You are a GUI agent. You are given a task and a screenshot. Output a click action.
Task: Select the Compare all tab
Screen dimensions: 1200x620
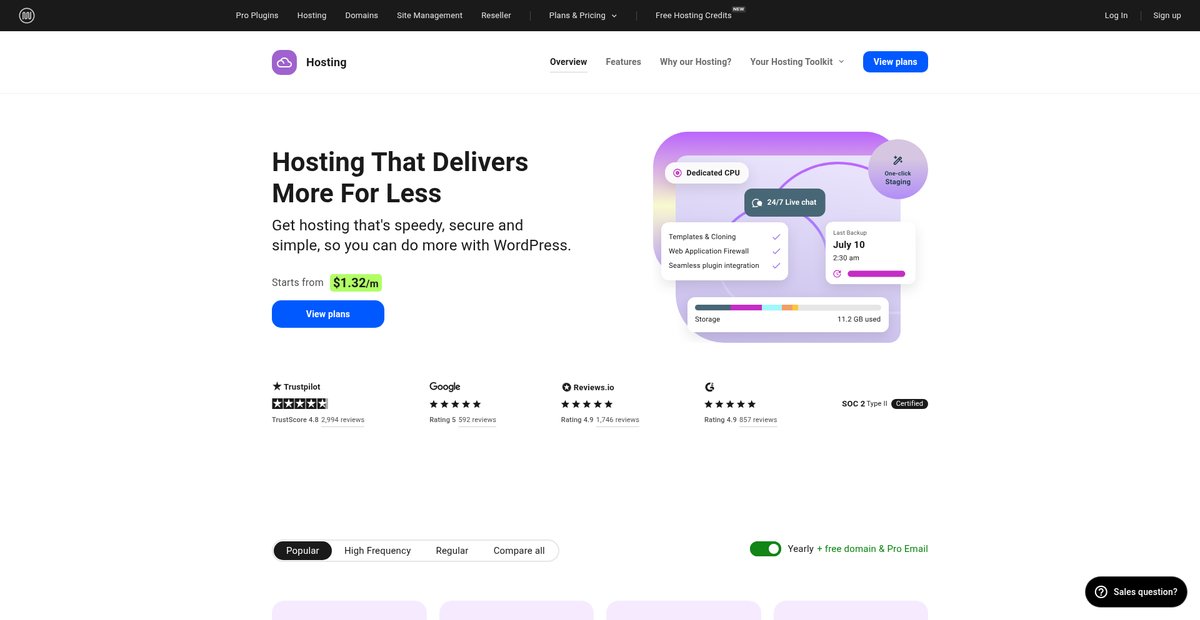tap(519, 551)
